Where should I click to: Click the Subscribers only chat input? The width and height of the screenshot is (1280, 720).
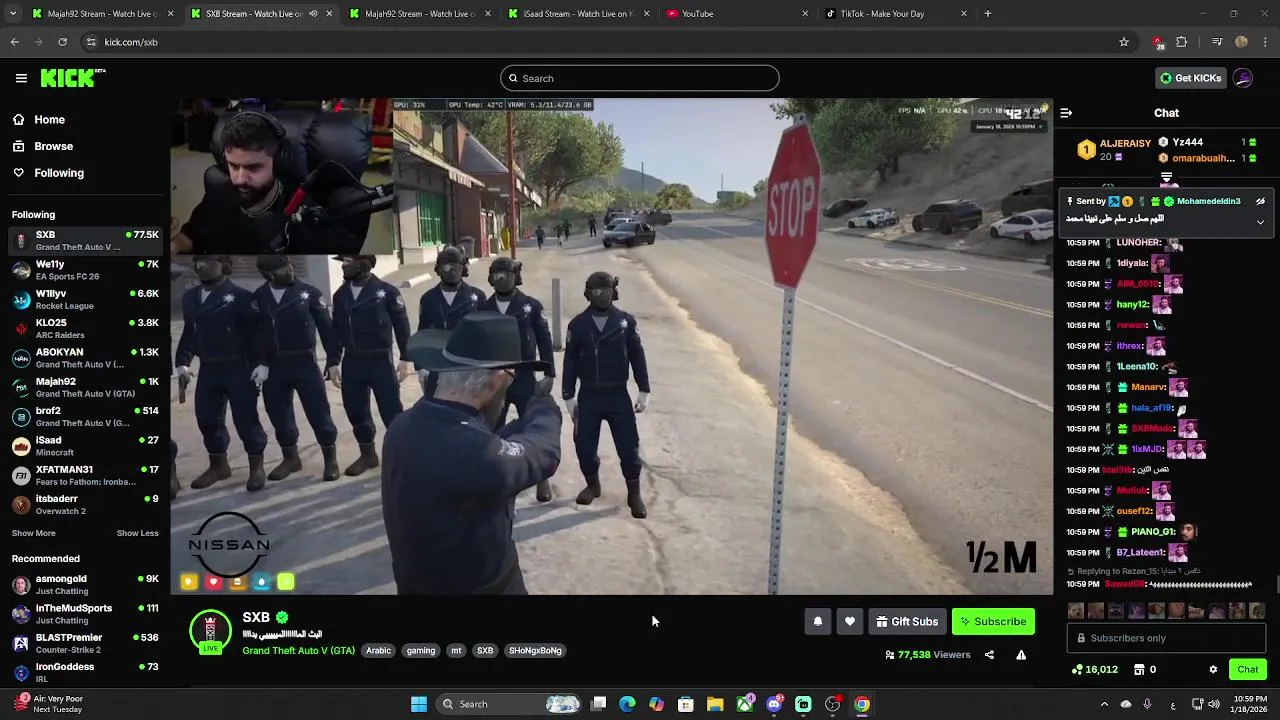click(1166, 638)
